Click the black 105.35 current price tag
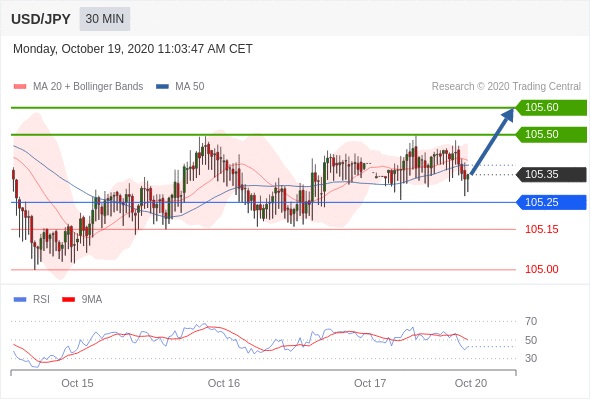Image resolution: width=590 pixels, height=400 pixels. (551, 175)
